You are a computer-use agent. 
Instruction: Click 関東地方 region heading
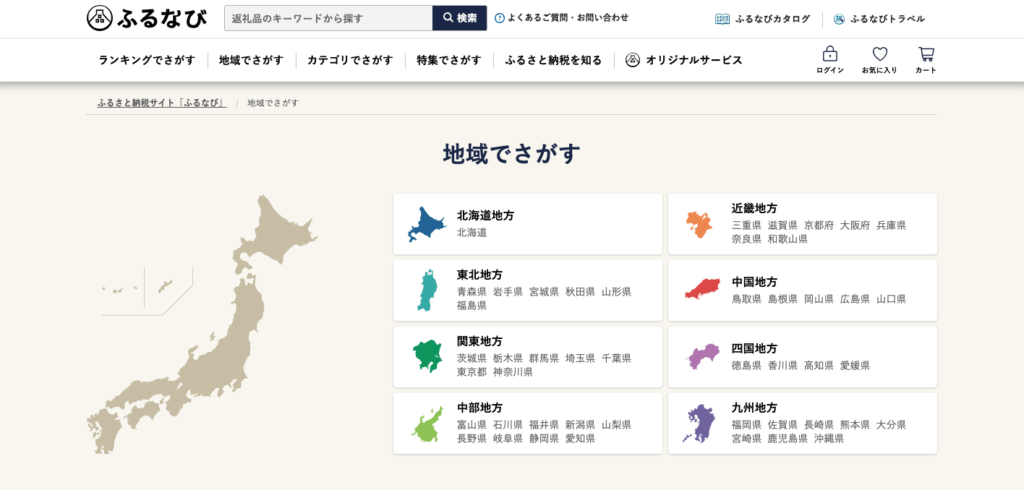click(x=479, y=341)
